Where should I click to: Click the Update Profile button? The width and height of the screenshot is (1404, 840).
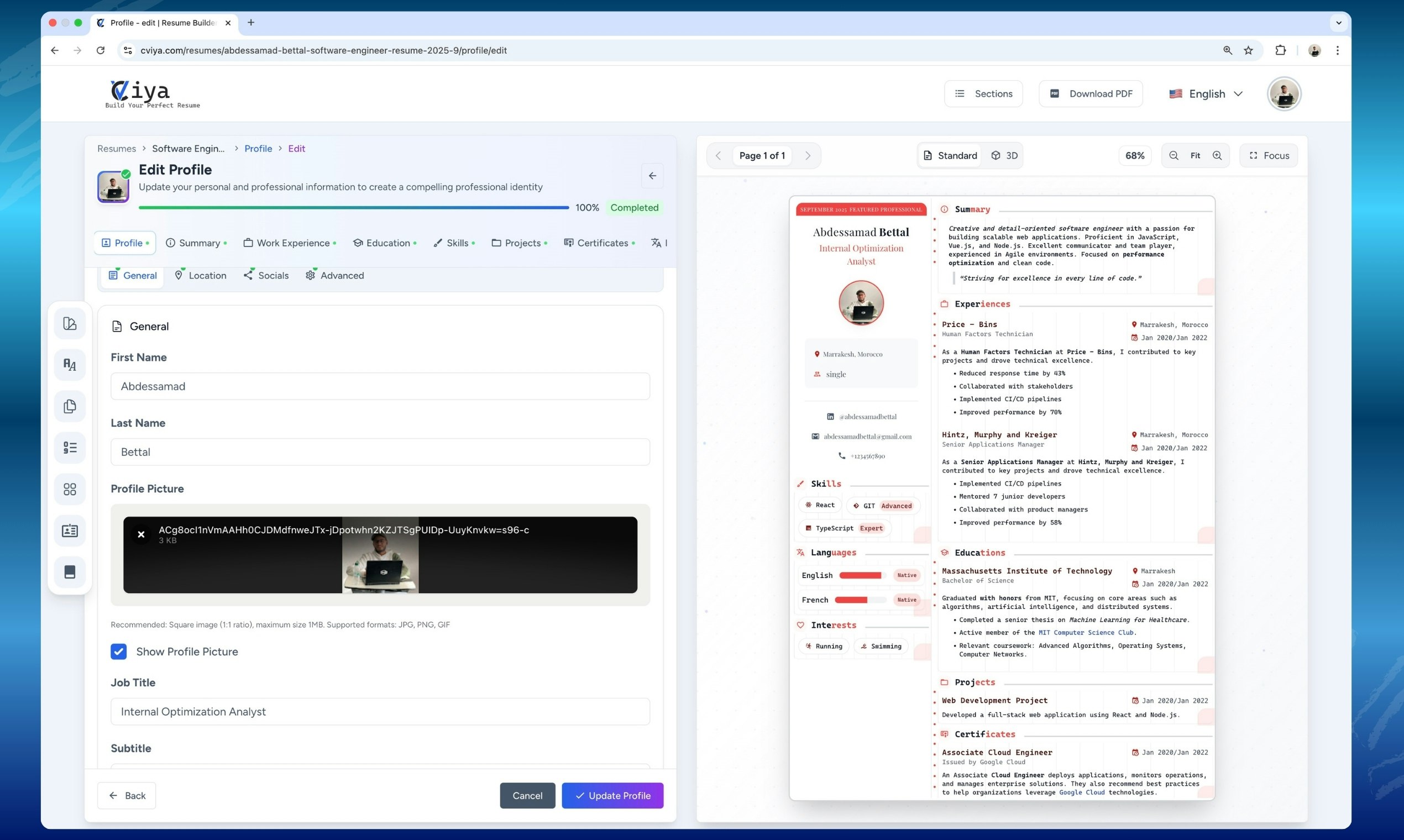612,795
